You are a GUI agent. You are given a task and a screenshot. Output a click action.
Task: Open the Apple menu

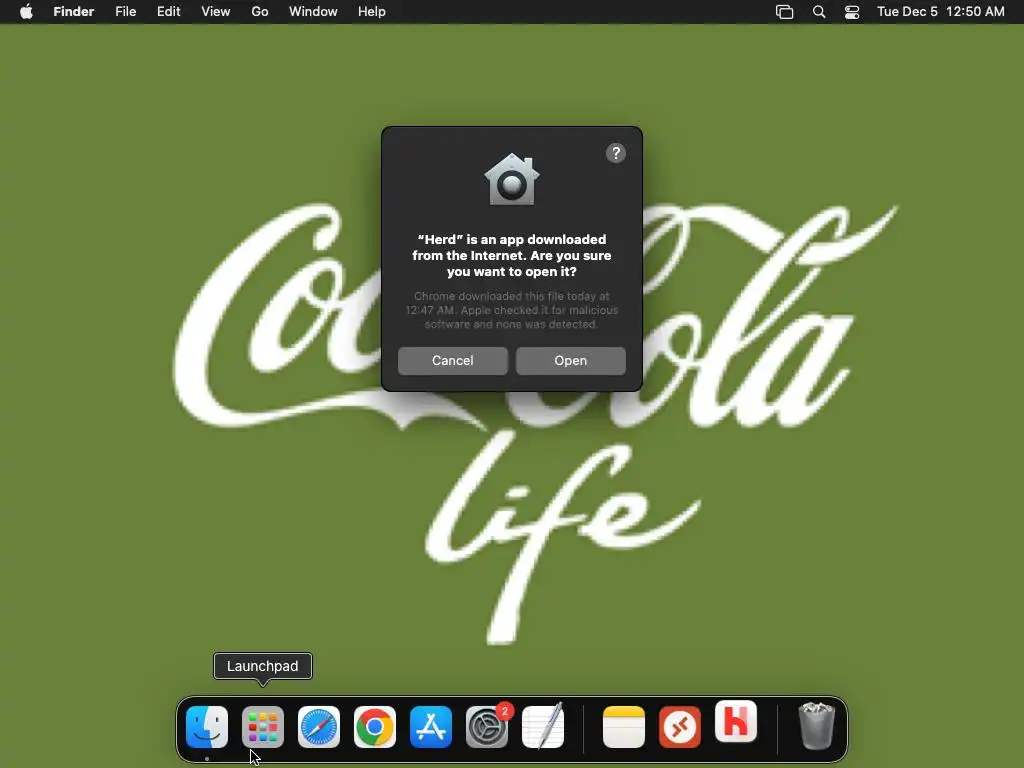(x=26, y=12)
